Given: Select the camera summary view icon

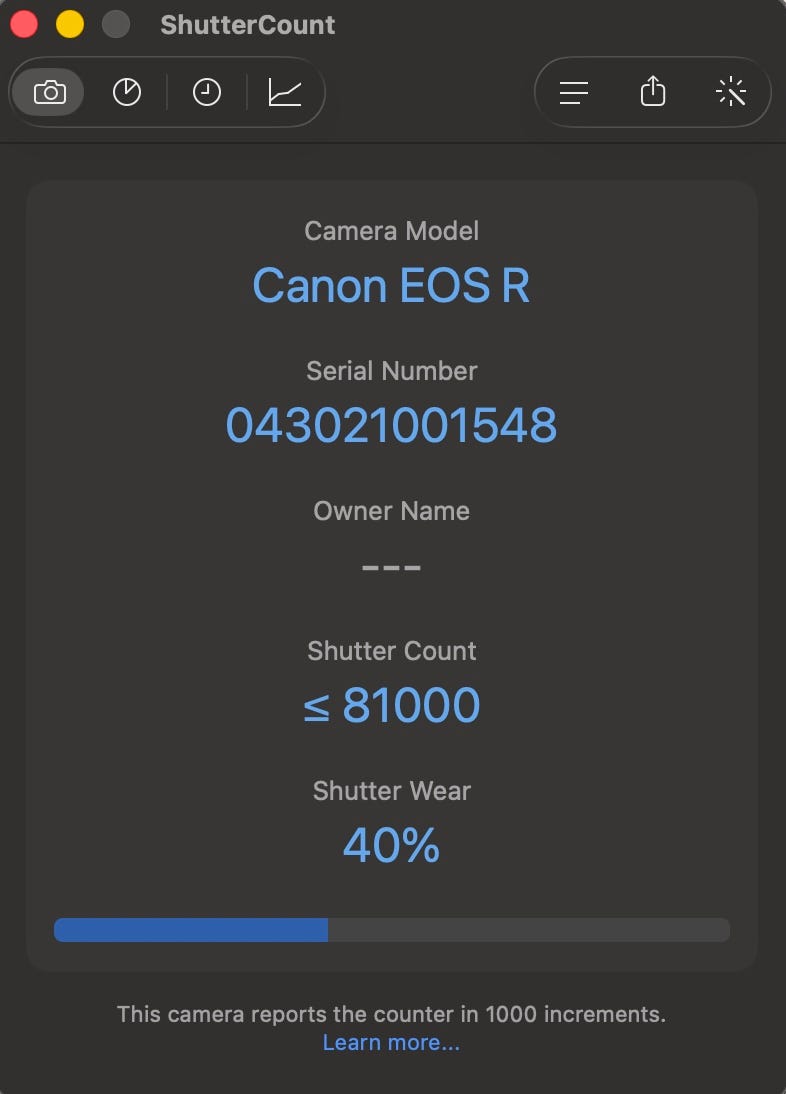Looking at the screenshot, I should pos(49,93).
